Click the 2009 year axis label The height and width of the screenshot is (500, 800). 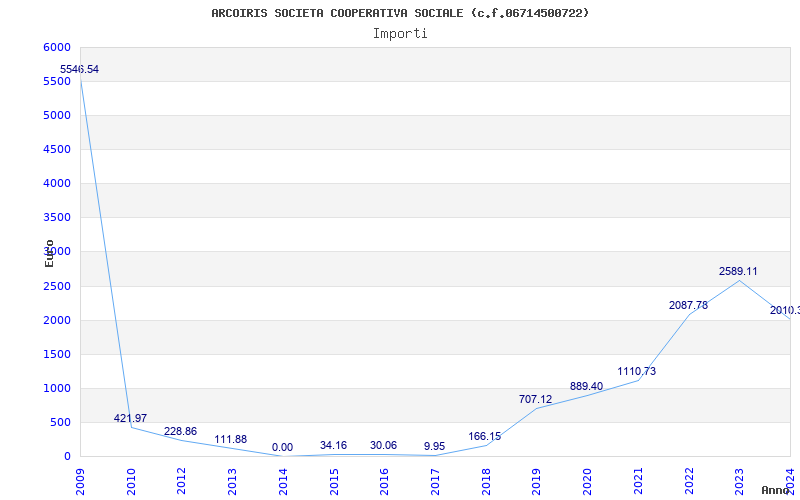point(80,482)
